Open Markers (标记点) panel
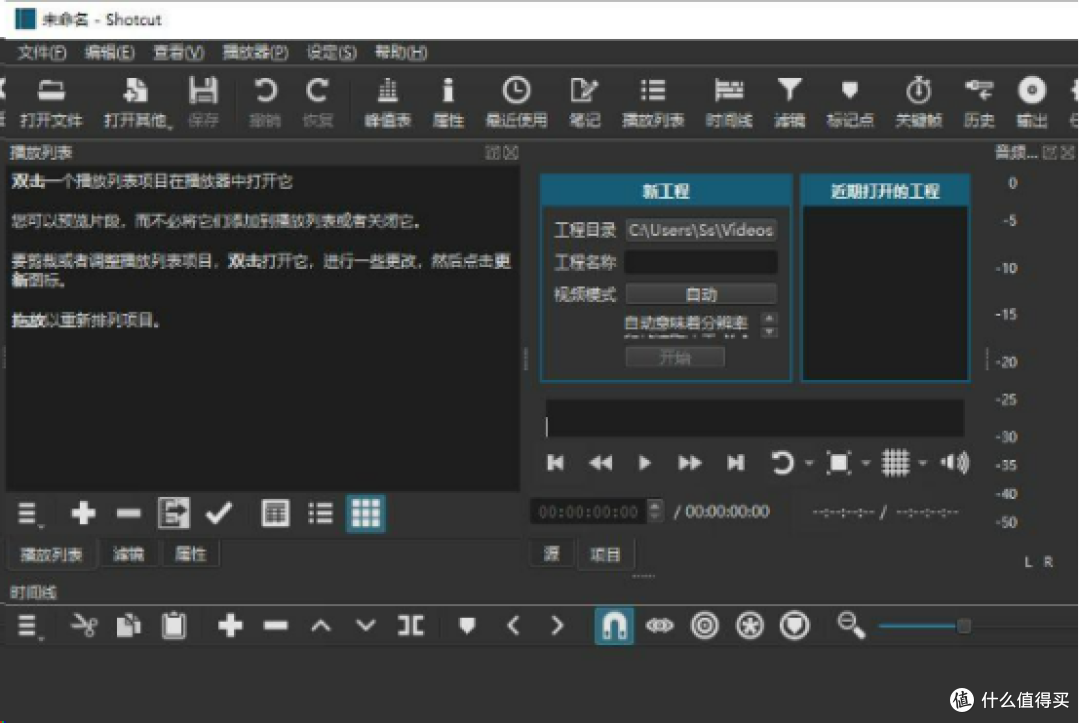This screenshot has width=1080, height=723. click(x=850, y=103)
